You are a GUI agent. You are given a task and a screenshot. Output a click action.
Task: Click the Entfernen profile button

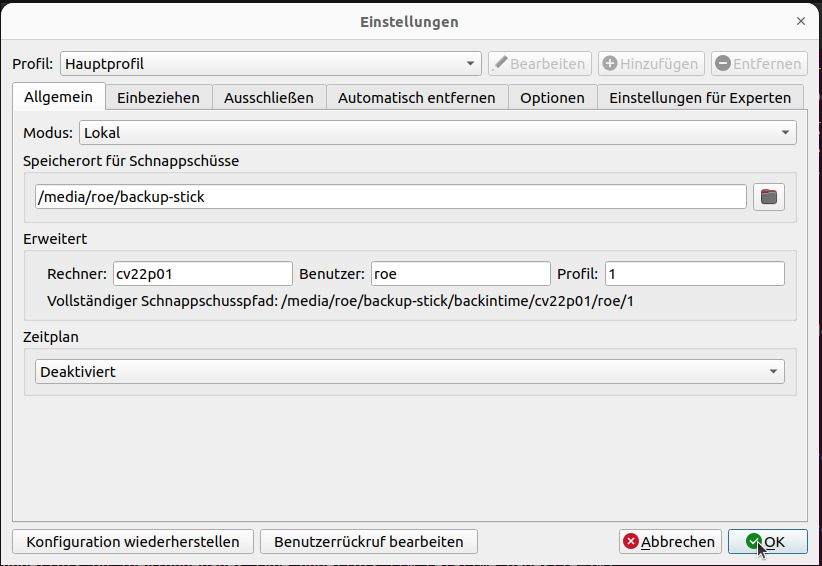tap(759, 64)
